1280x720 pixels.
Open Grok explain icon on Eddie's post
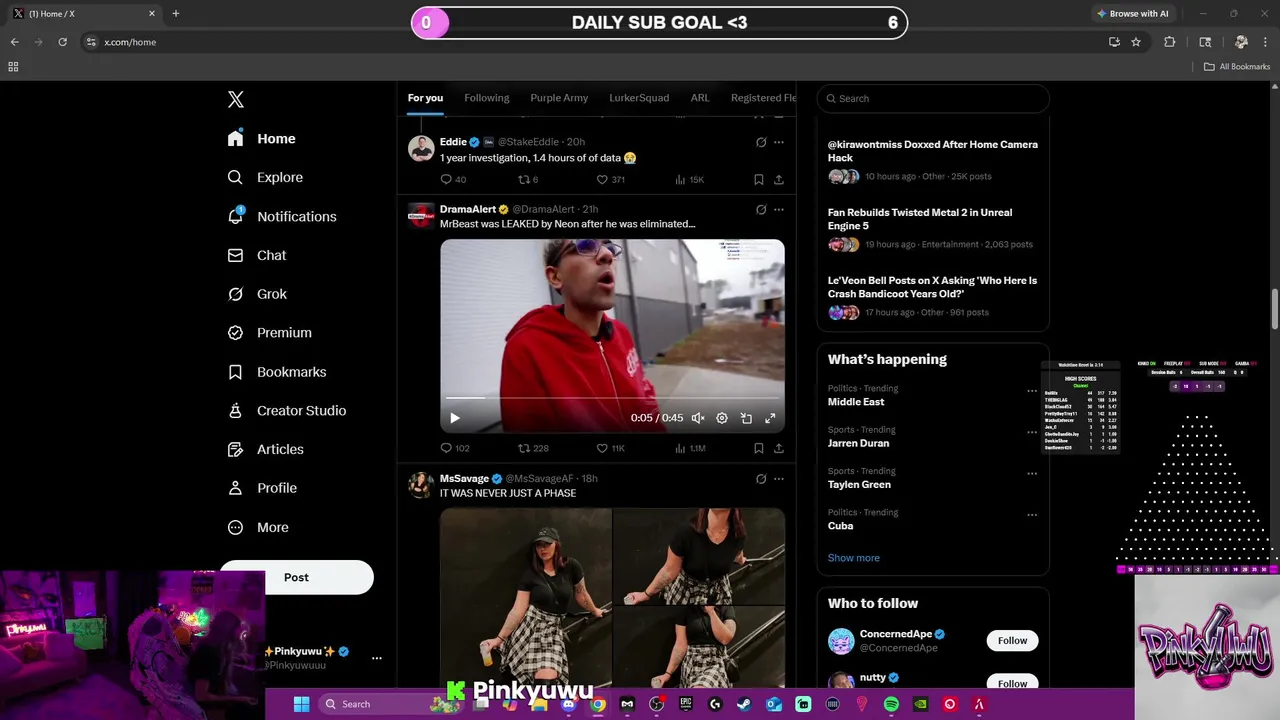(x=761, y=142)
